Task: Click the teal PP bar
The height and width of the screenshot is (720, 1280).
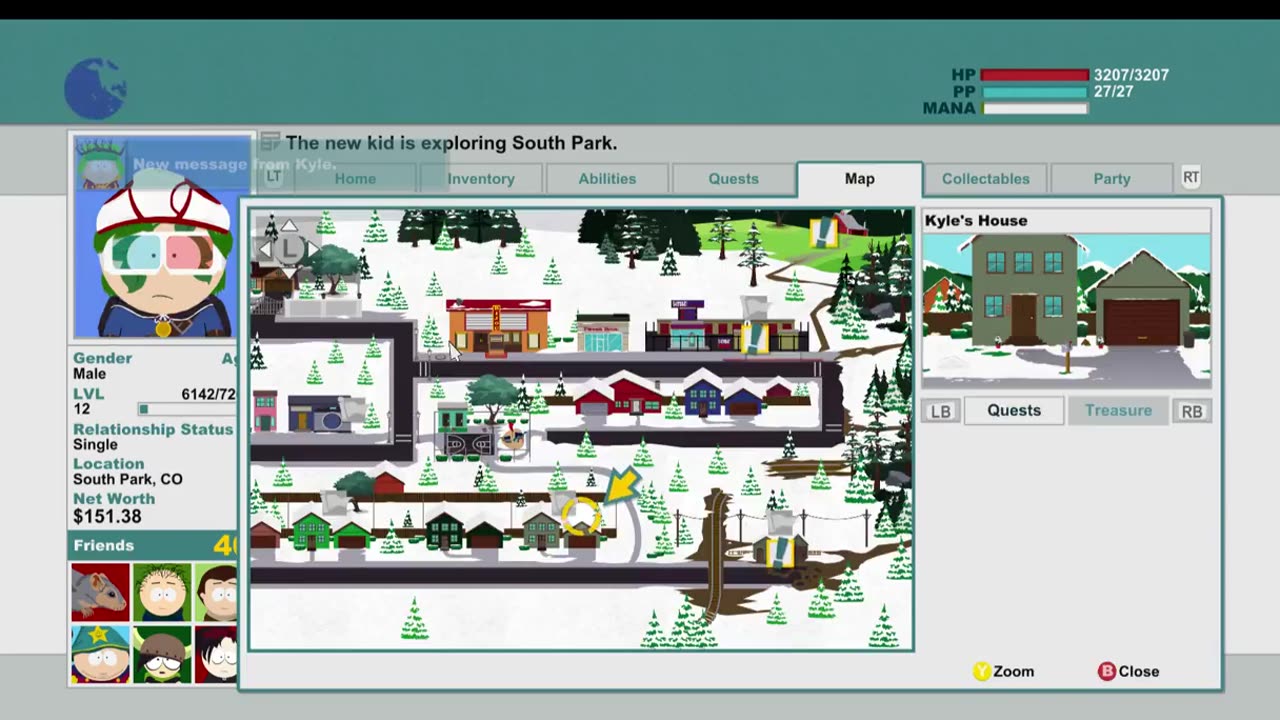Action: 1034,92
